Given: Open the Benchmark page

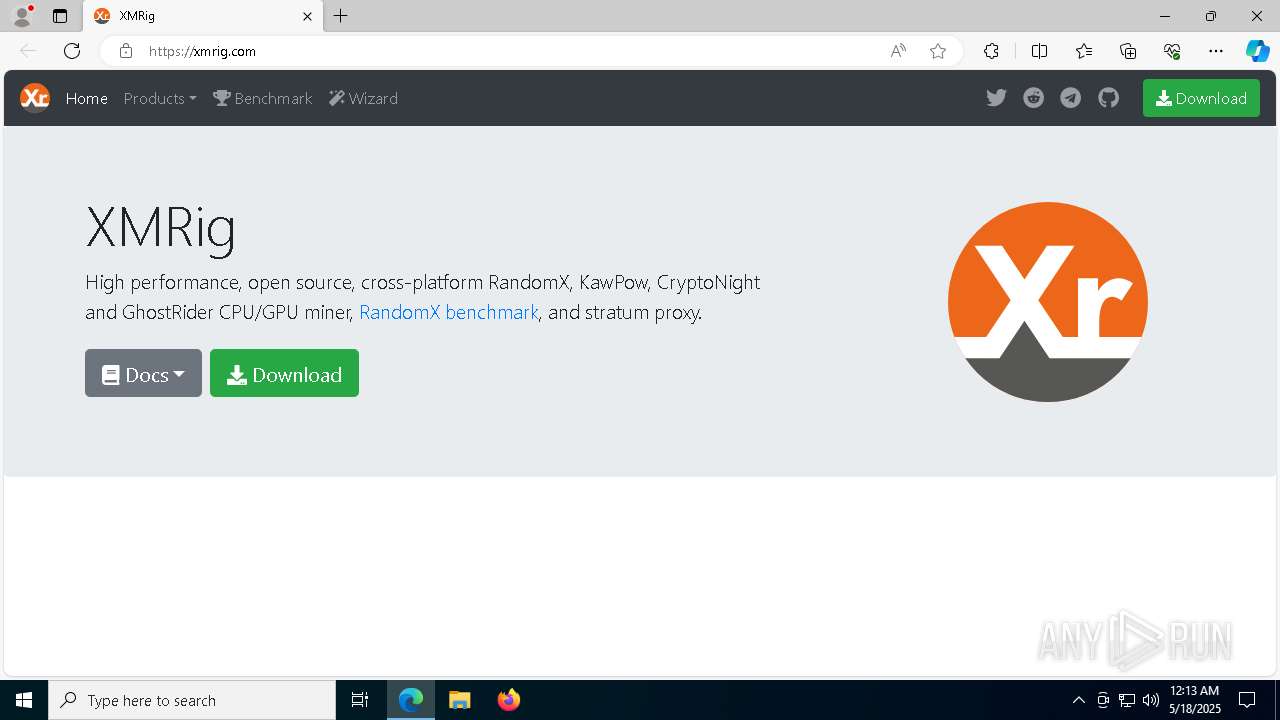Looking at the screenshot, I should click(263, 98).
